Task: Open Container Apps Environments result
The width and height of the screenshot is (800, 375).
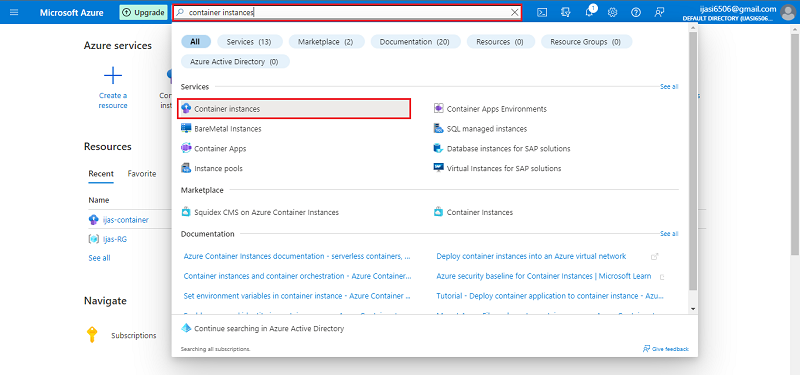Action: (x=496, y=109)
